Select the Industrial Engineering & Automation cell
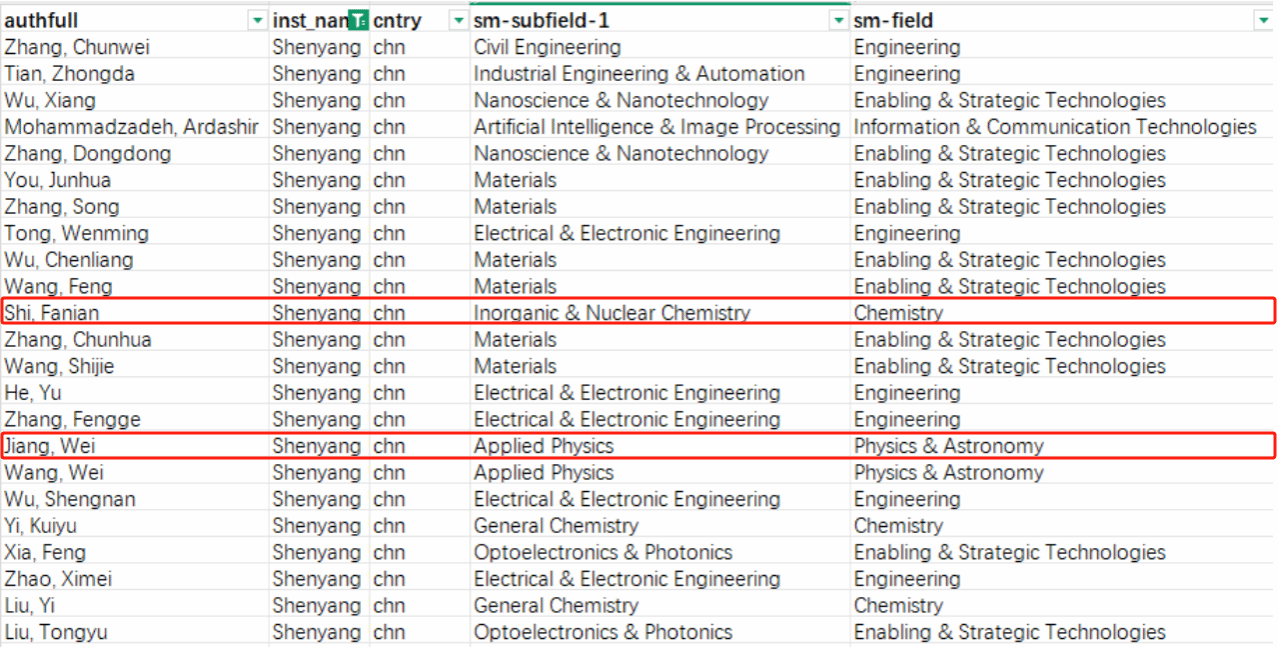This screenshot has width=1278, height=647. tap(639, 74)
